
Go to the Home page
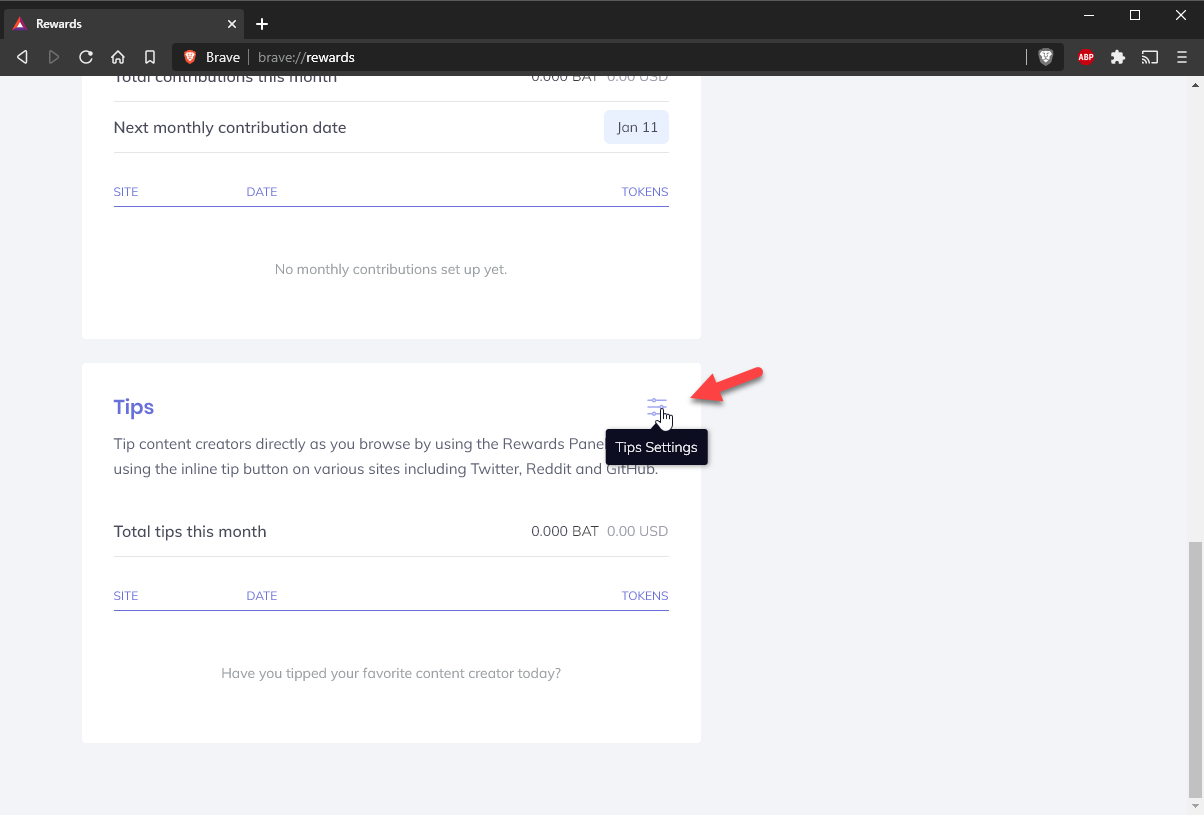118,57
